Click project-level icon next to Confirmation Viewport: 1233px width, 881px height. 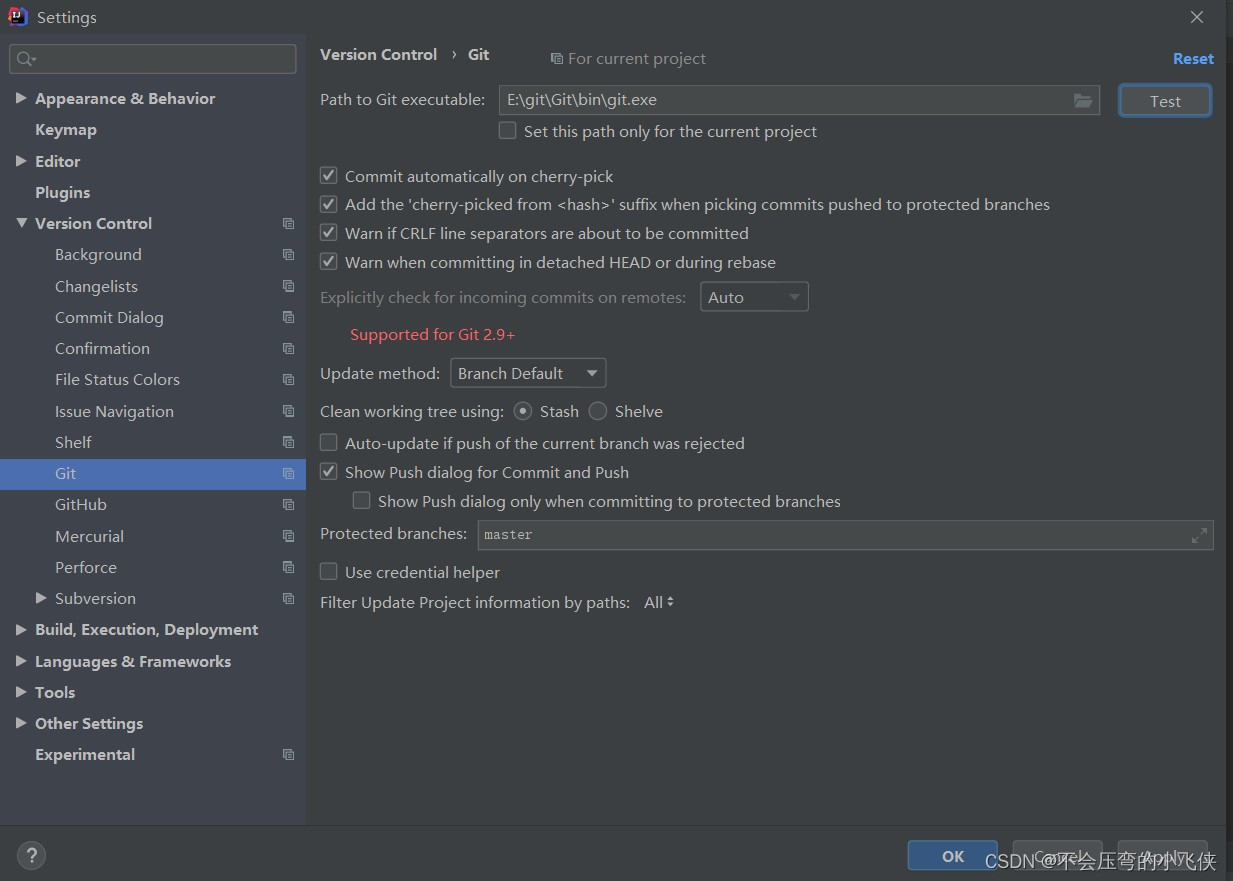(x=288, y=349)
